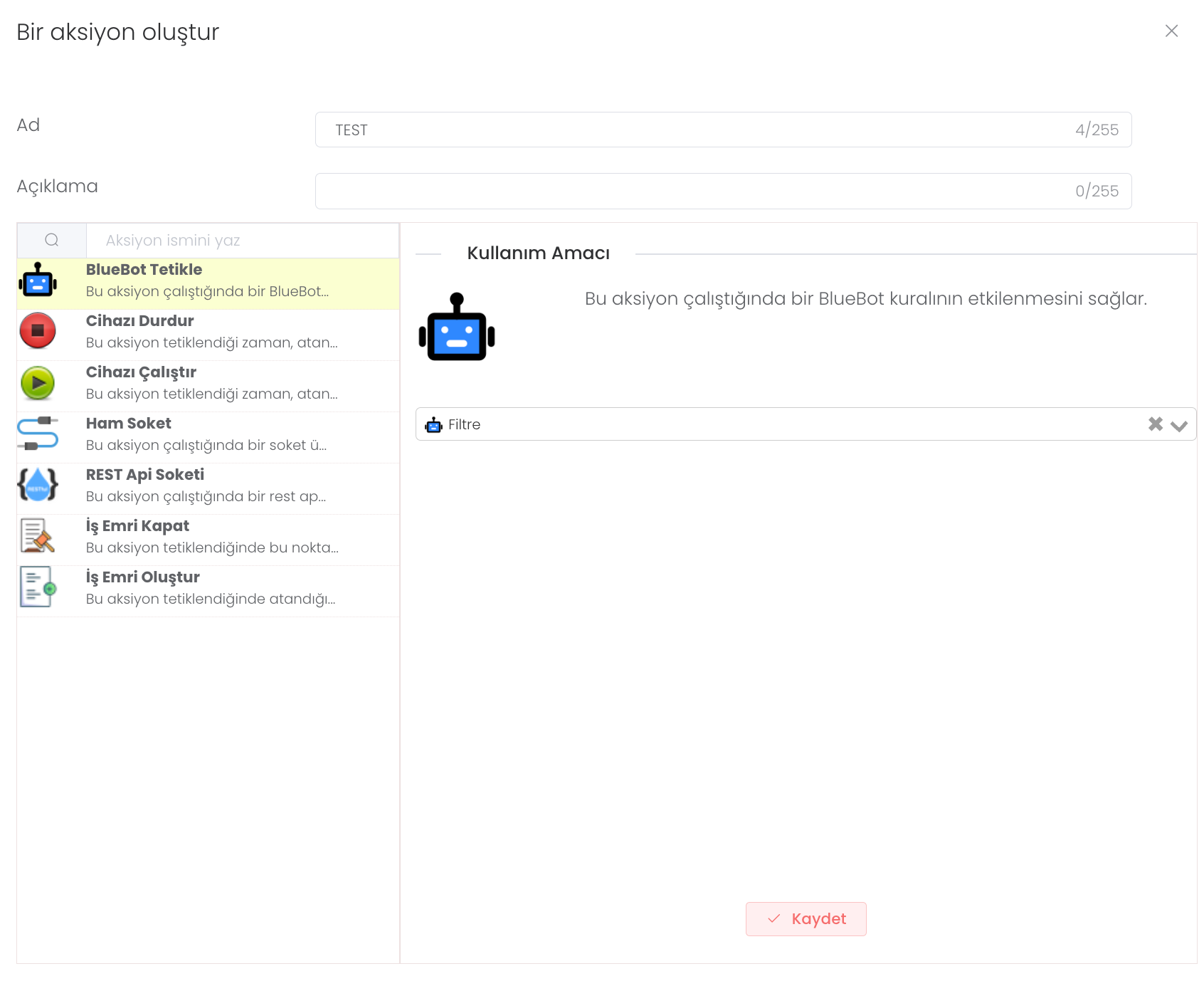
Task: Click the İş Emri Oluştur document icon
Action: pyautogui.click(x=38, y=587)
